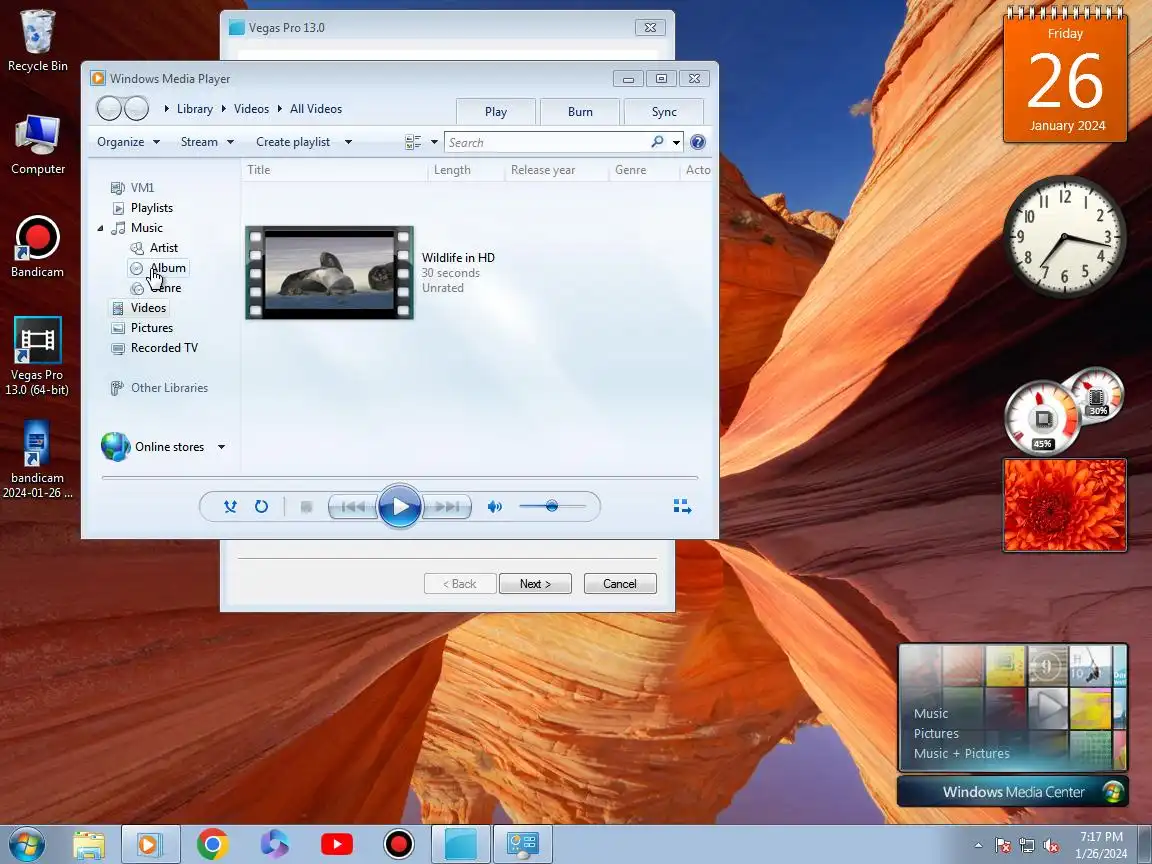The height and width of the screenshot is (864, 1152).
Task: Open File Explorer from the taskbar
Action: [x=89, y=845]
